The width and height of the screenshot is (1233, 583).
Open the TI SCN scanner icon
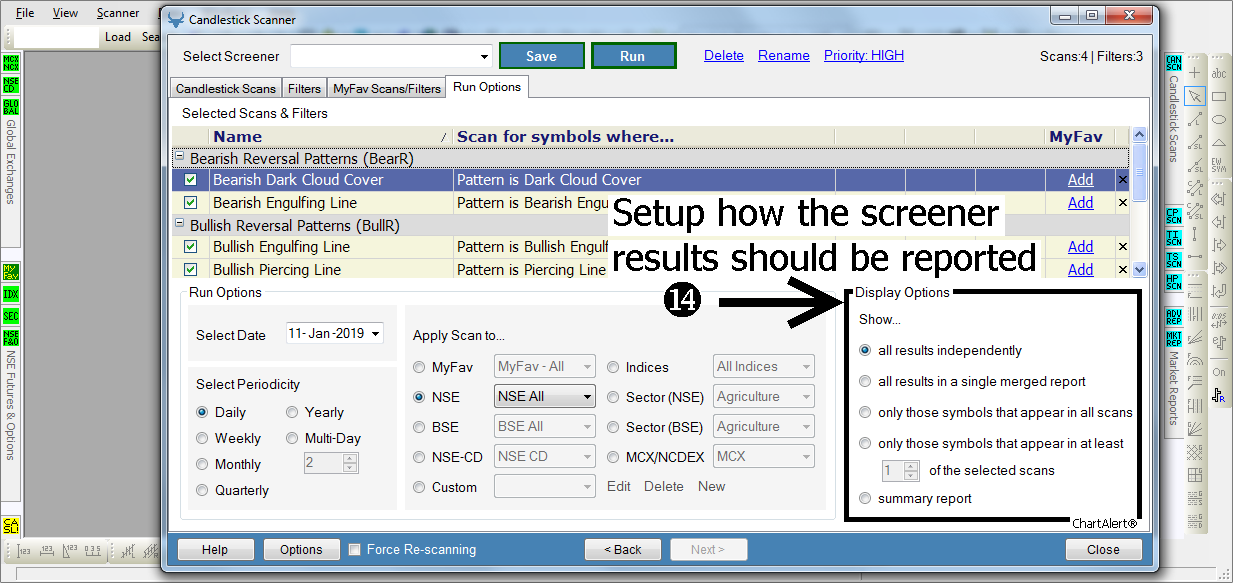click(1174, 238)
